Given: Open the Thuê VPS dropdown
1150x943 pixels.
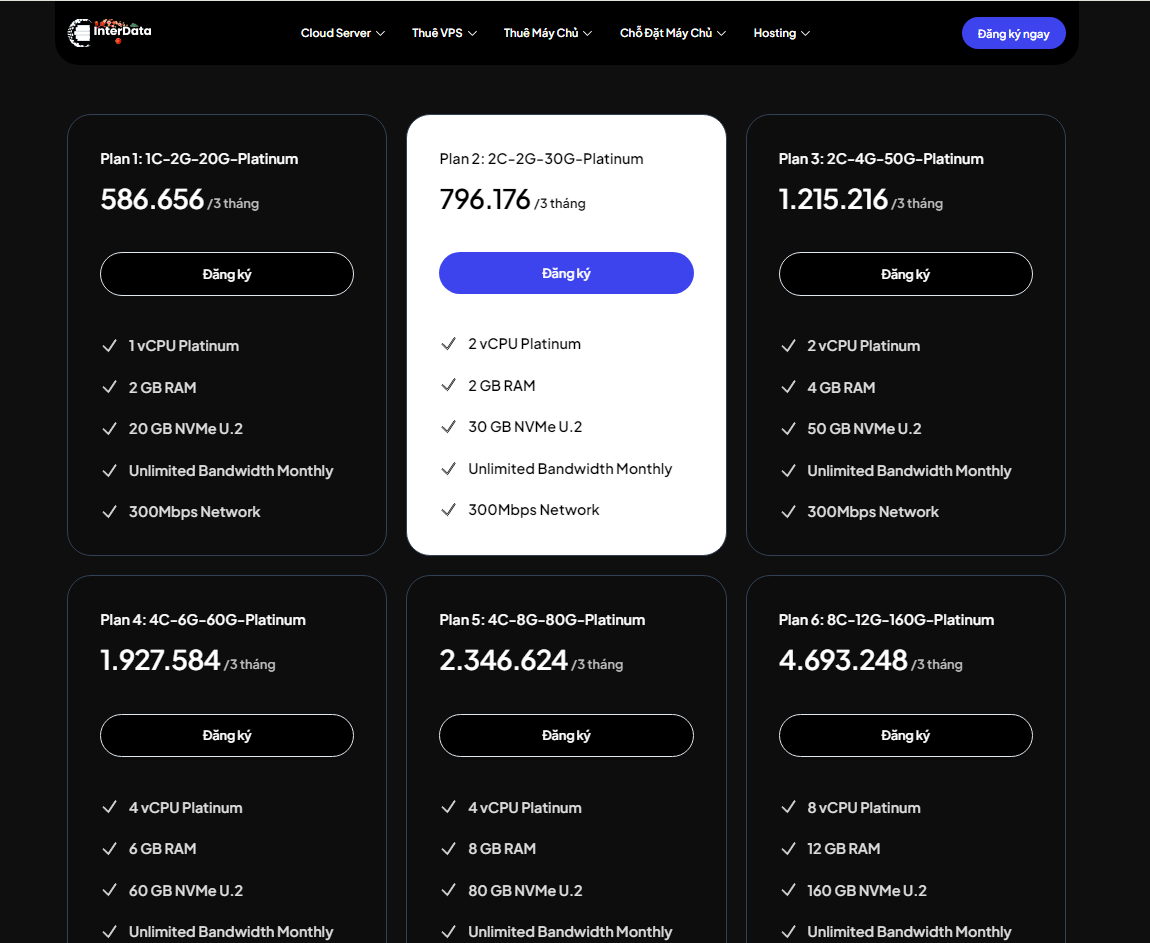Looking at the screenshot, I should pos(444,33).
